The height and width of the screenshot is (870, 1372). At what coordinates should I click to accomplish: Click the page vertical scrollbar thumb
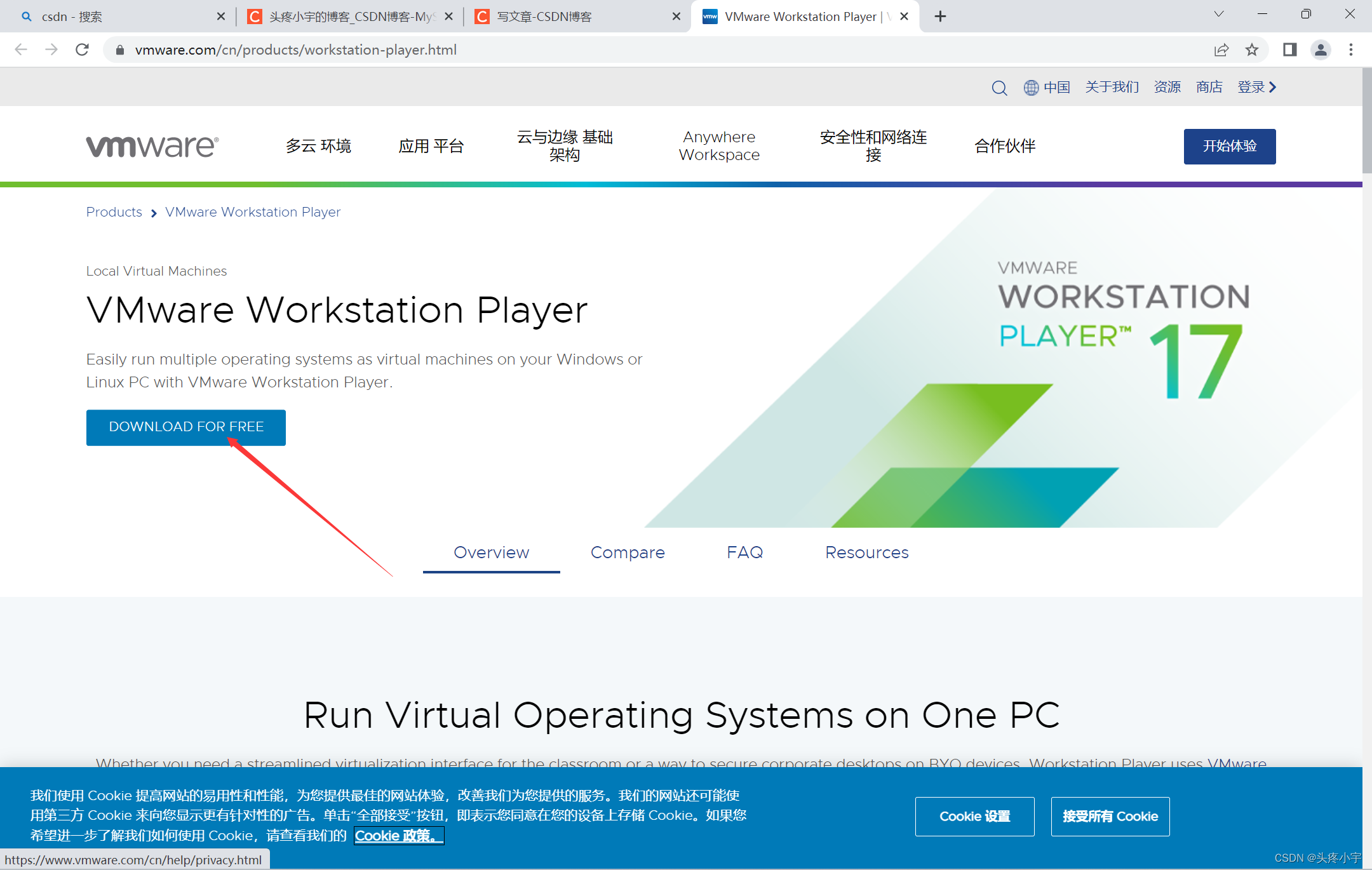[1367, 121]
